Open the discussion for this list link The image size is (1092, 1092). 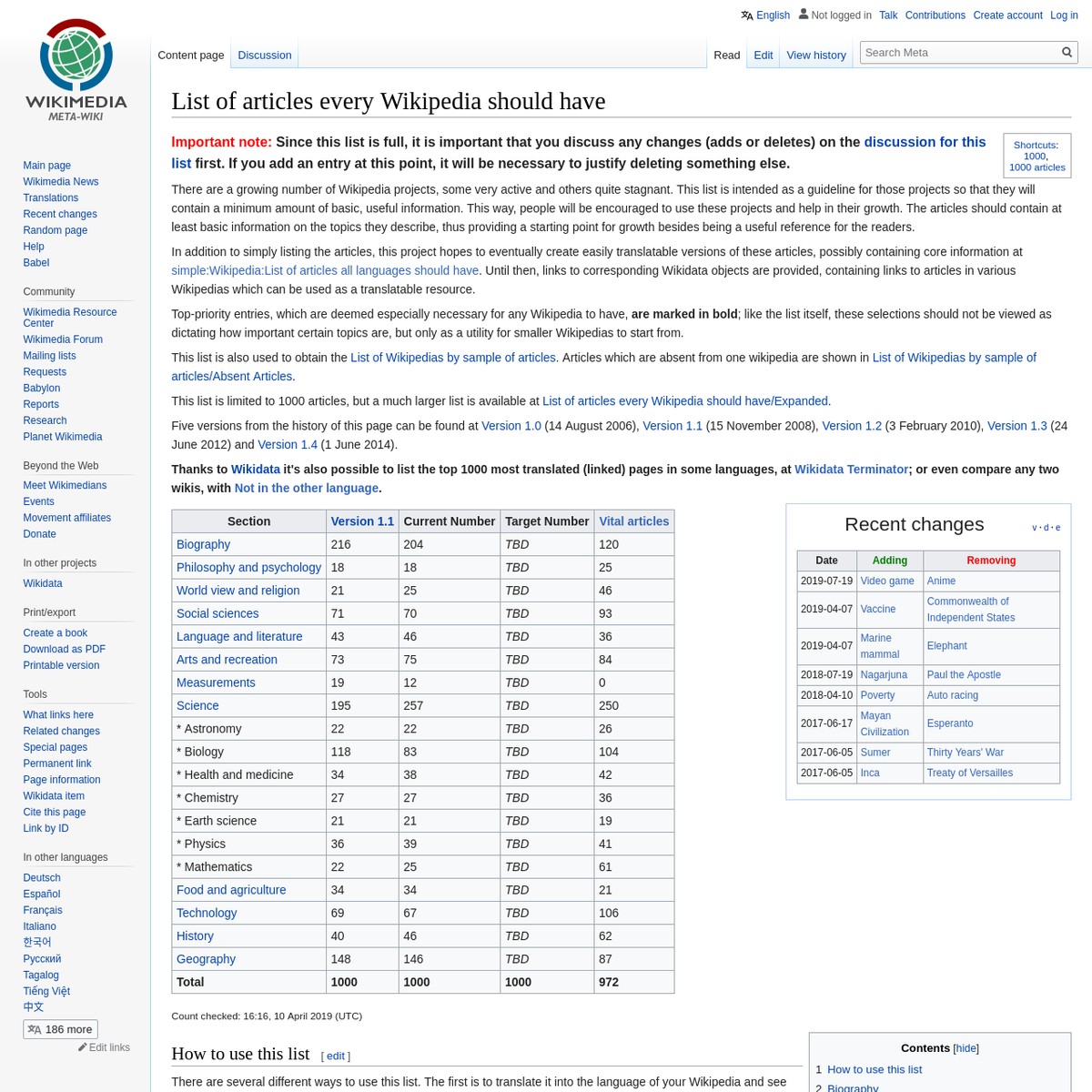(579, 153)
